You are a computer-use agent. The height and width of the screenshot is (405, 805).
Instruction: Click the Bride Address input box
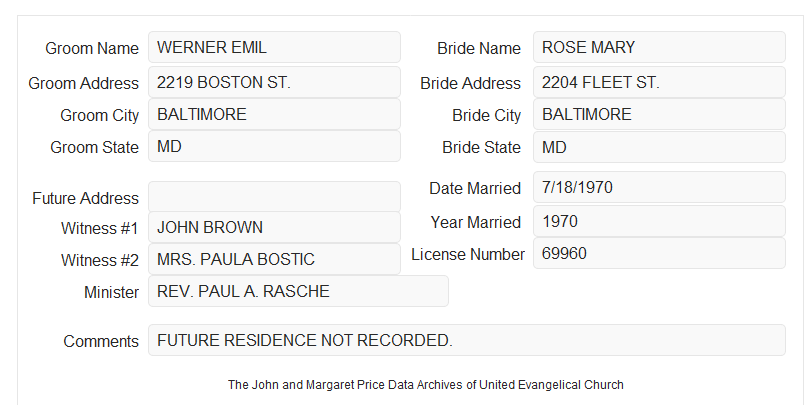[659, 82]
